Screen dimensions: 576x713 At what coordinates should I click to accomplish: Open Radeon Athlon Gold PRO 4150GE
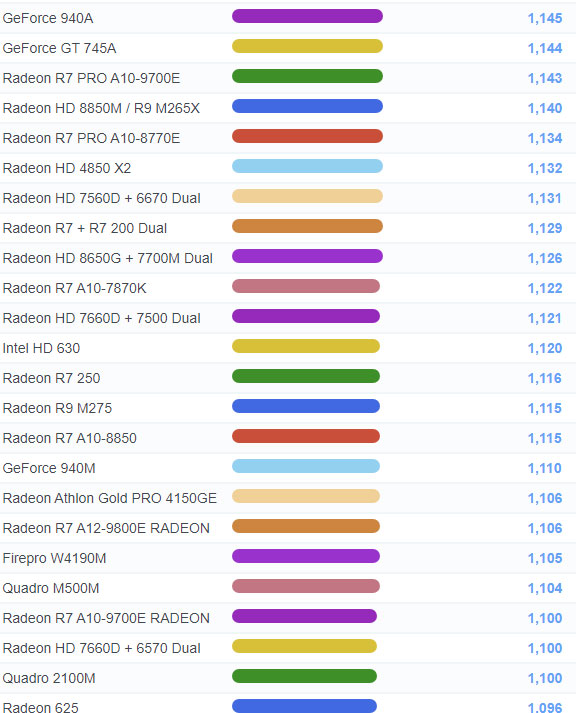(110, 498)
